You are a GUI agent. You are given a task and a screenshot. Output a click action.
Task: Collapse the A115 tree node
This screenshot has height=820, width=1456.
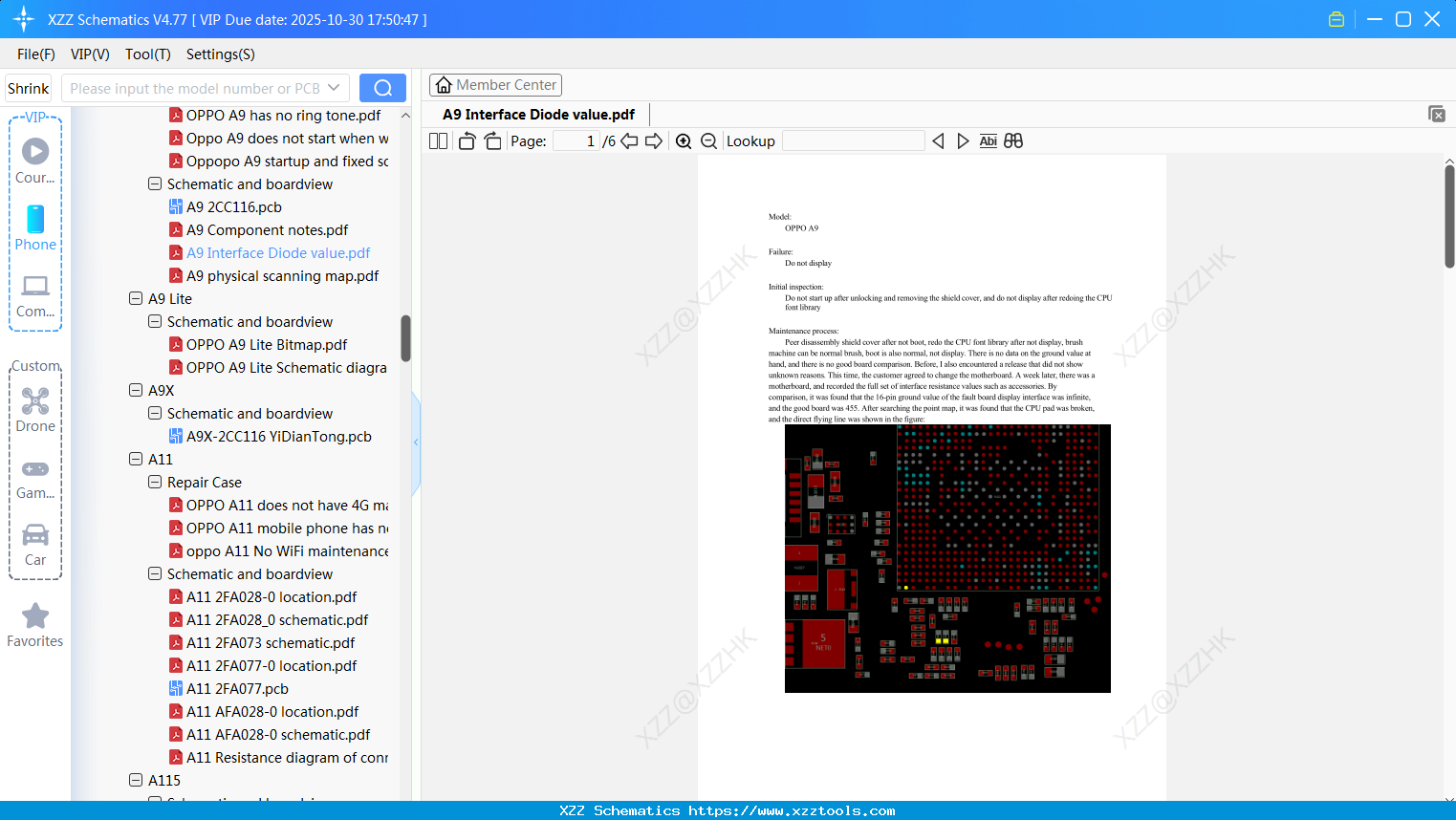pyautogui.click(x=136, y=780)
